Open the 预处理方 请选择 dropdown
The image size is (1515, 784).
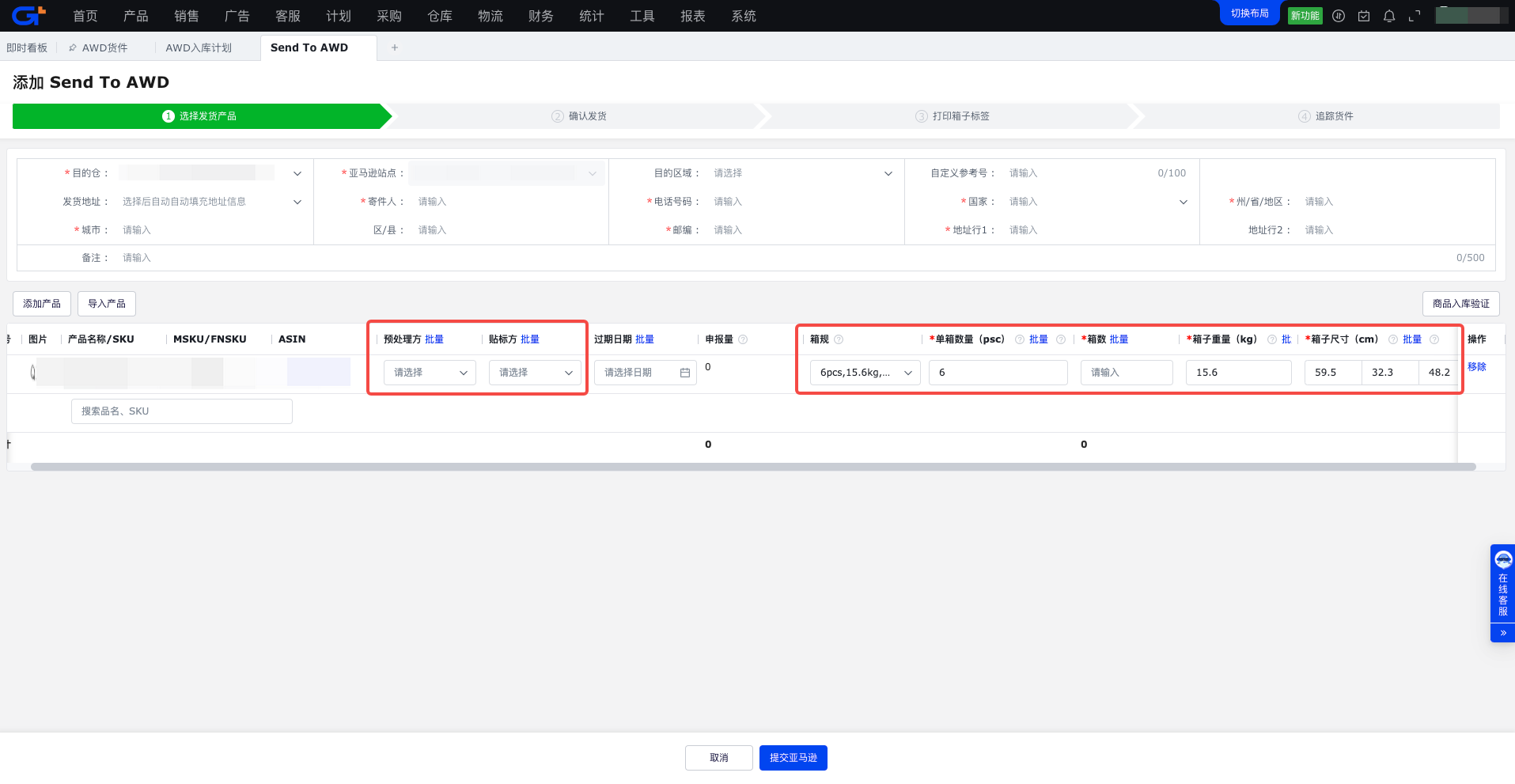point(430,373)
